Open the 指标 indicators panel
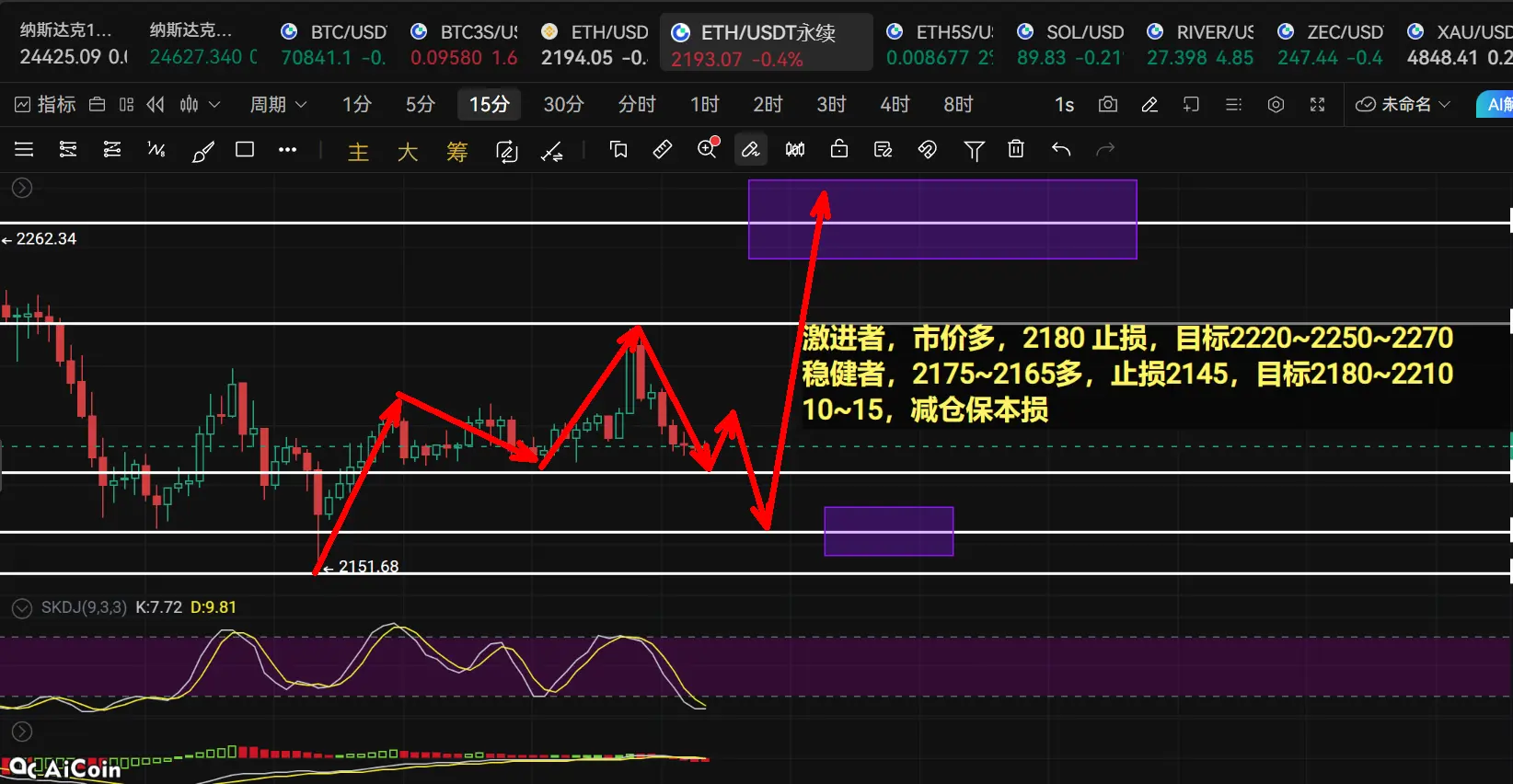Viewport: 1513px width, 784px height. click(45, 105)
